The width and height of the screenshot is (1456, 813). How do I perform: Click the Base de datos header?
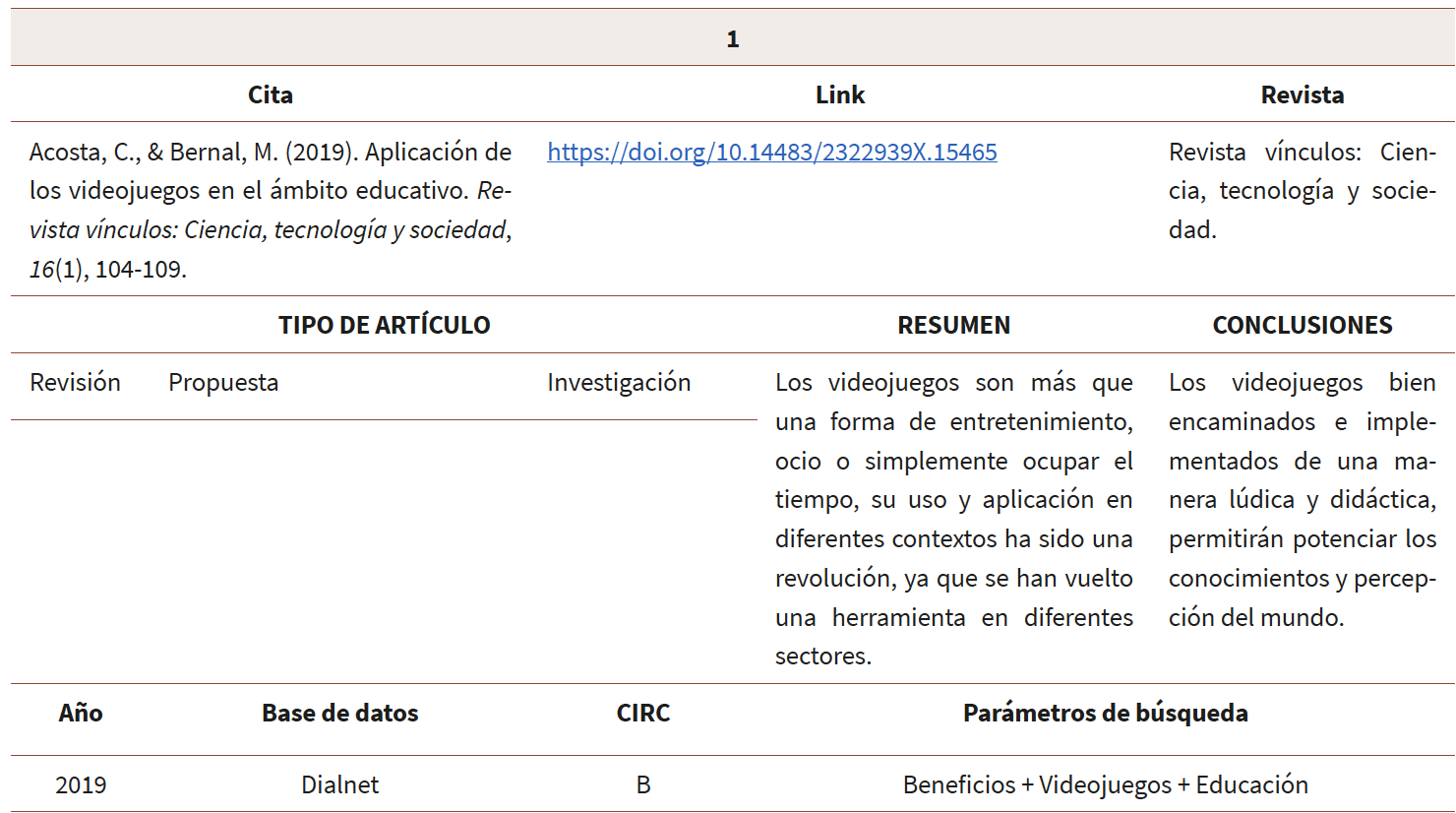339,714
